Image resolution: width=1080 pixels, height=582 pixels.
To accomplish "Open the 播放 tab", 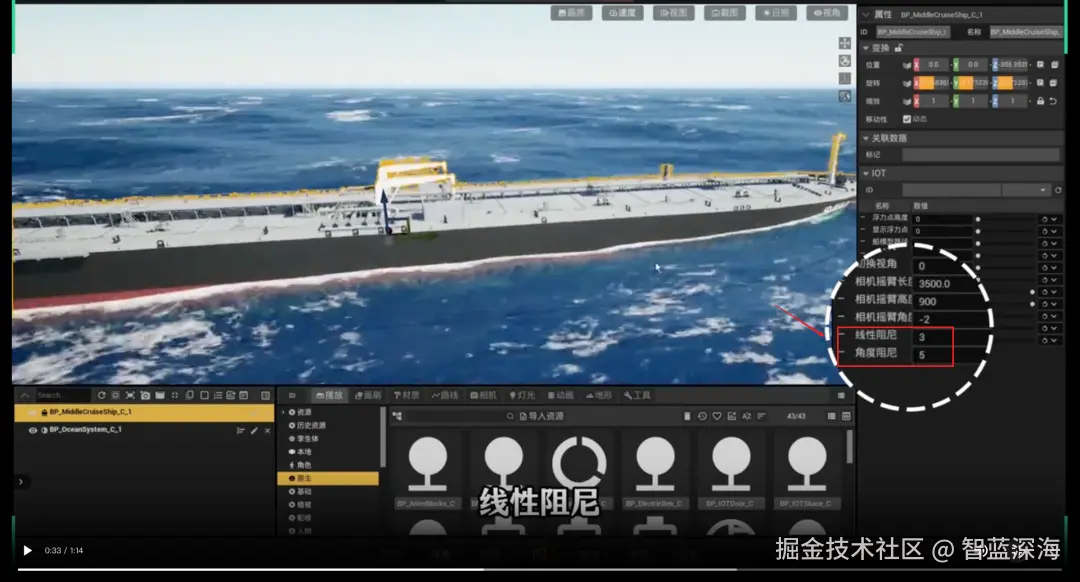I will click(329, 395).
